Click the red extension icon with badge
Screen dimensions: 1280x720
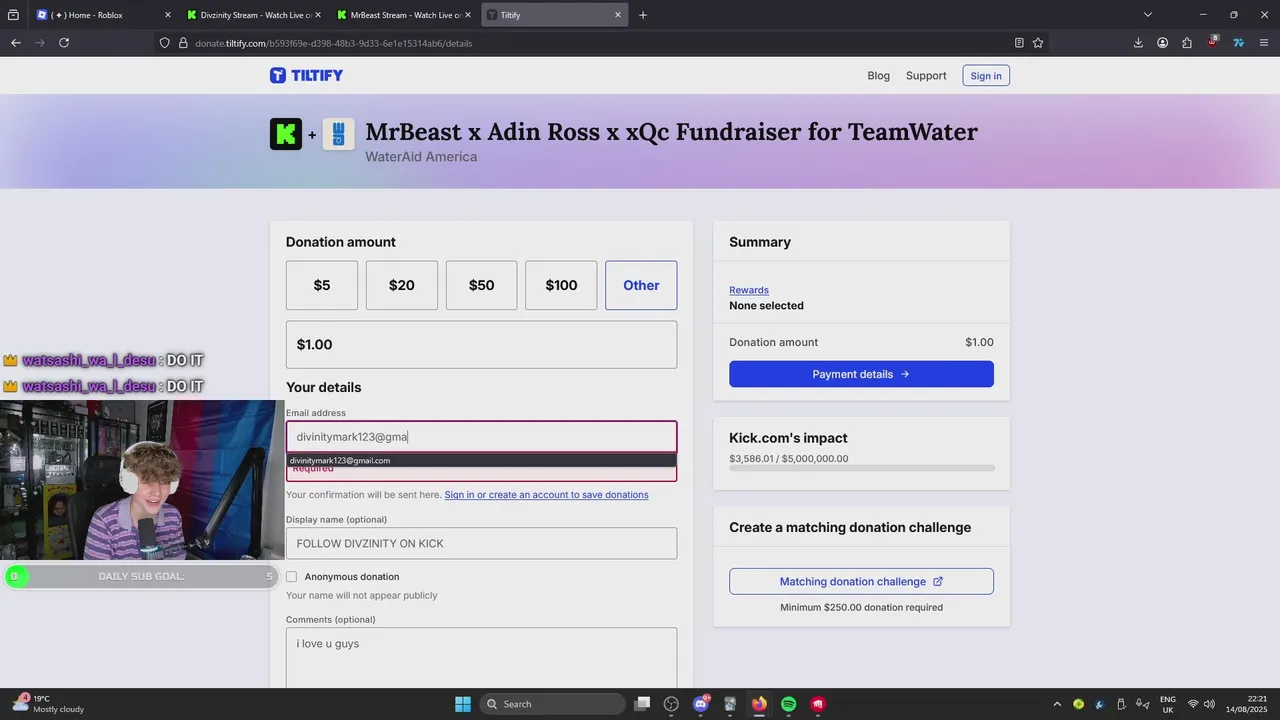point(1212,42)
